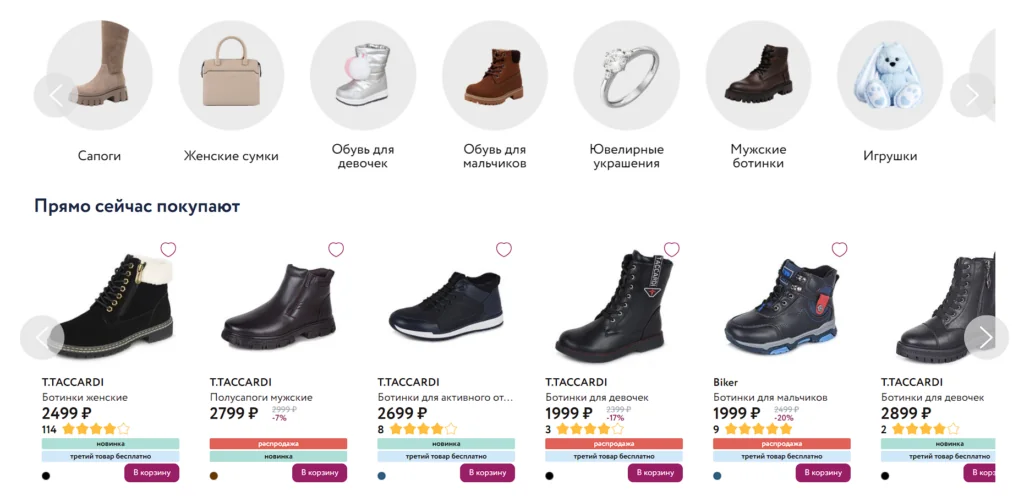Select brown color swatch for Полусапоги мужские
The height and width of the screenshot is (496, 1024).
click(214, 475)
